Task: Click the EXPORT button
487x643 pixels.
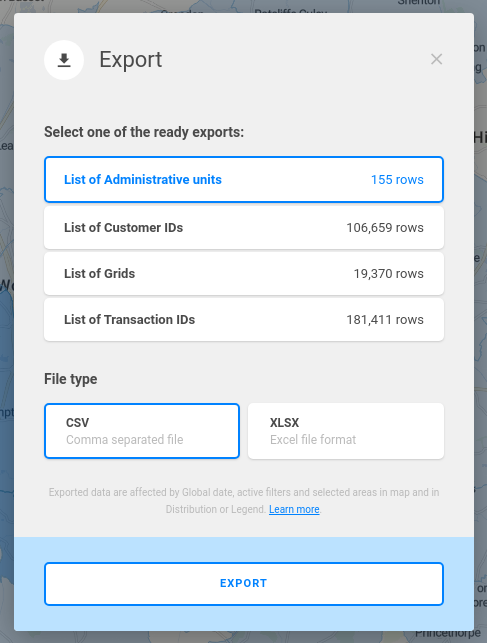Action: click(x=244, y=584)
